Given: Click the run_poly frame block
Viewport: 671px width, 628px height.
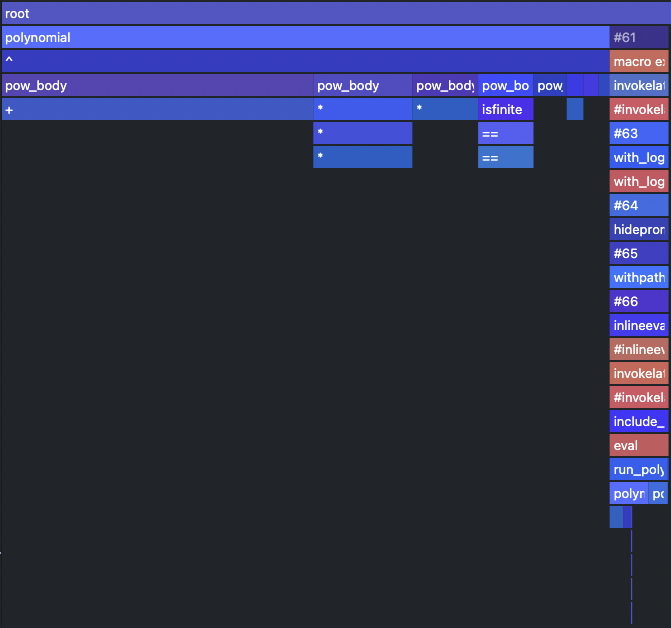Looking at the screenshot, I should (x=639, y=469).
